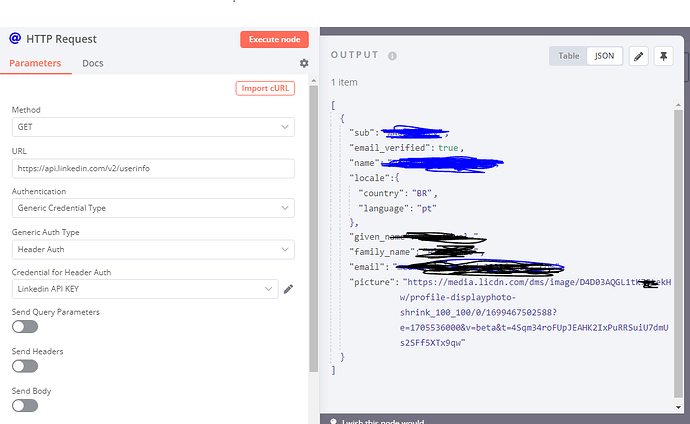Click the HTTP Request node @ icon

coord(15,38)
